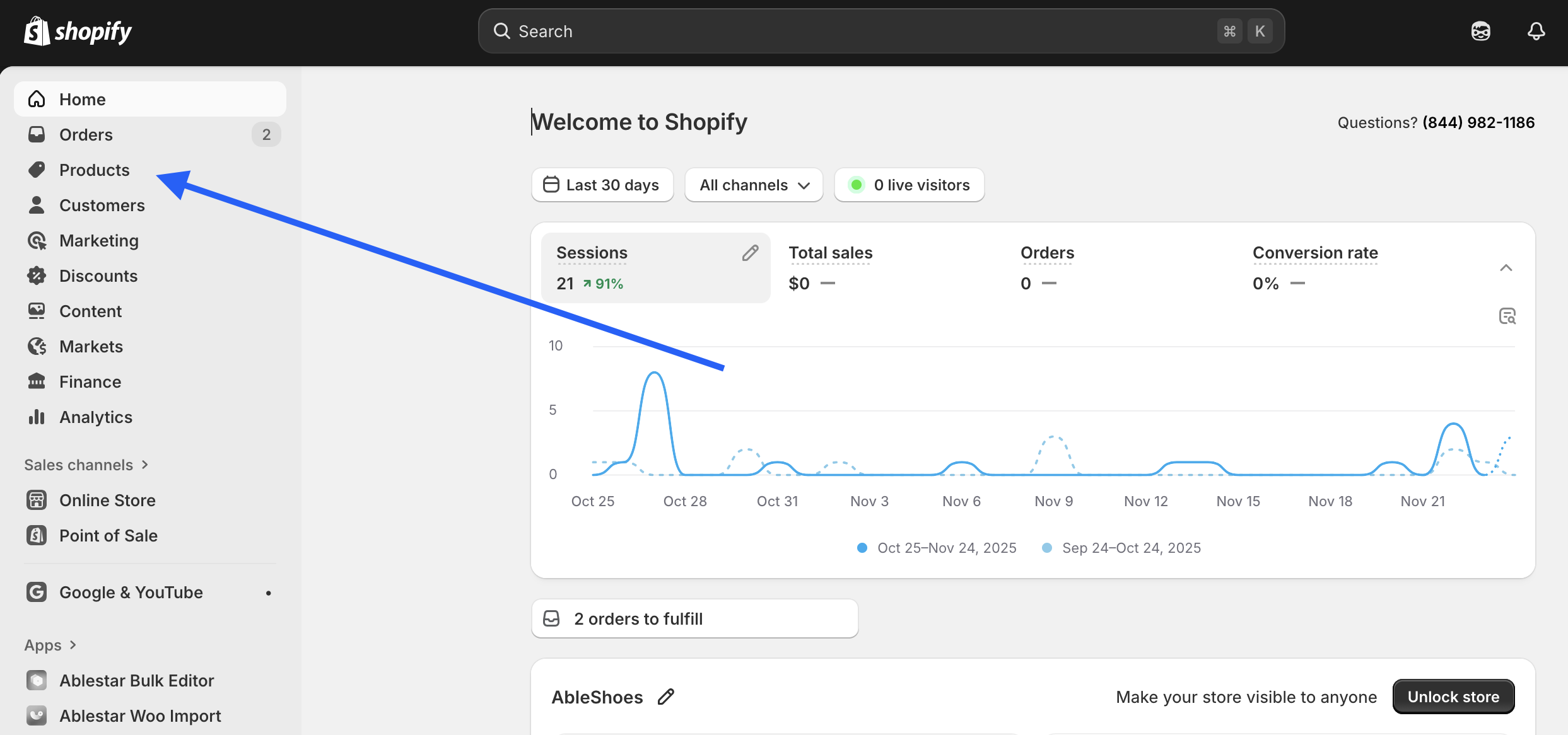Click the Shopify logo

pos(78,31)
